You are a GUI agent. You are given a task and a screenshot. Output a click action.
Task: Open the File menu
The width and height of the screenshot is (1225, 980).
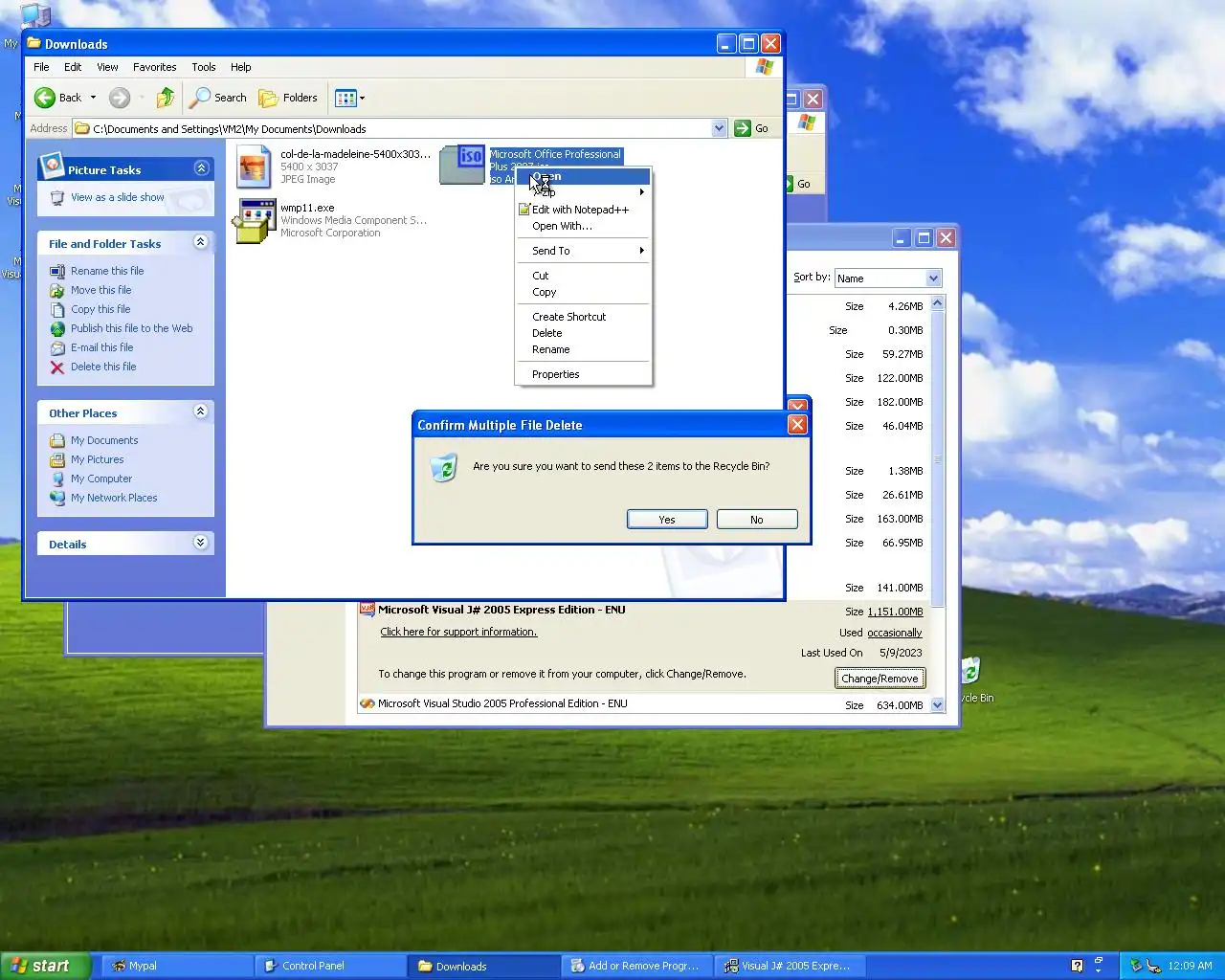(41, 67)
